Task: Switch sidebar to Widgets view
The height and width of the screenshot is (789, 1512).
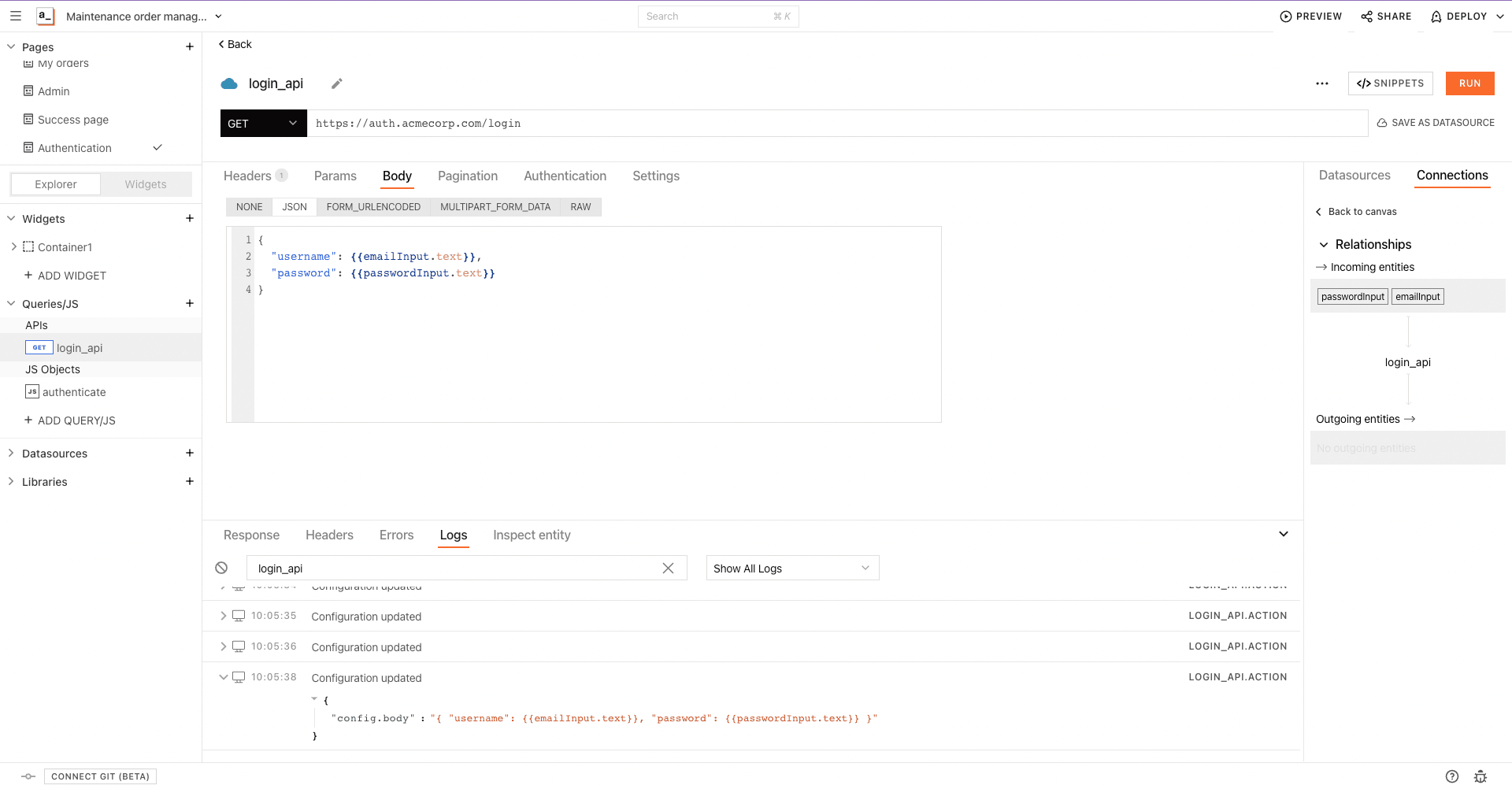Action: (146, 184)
